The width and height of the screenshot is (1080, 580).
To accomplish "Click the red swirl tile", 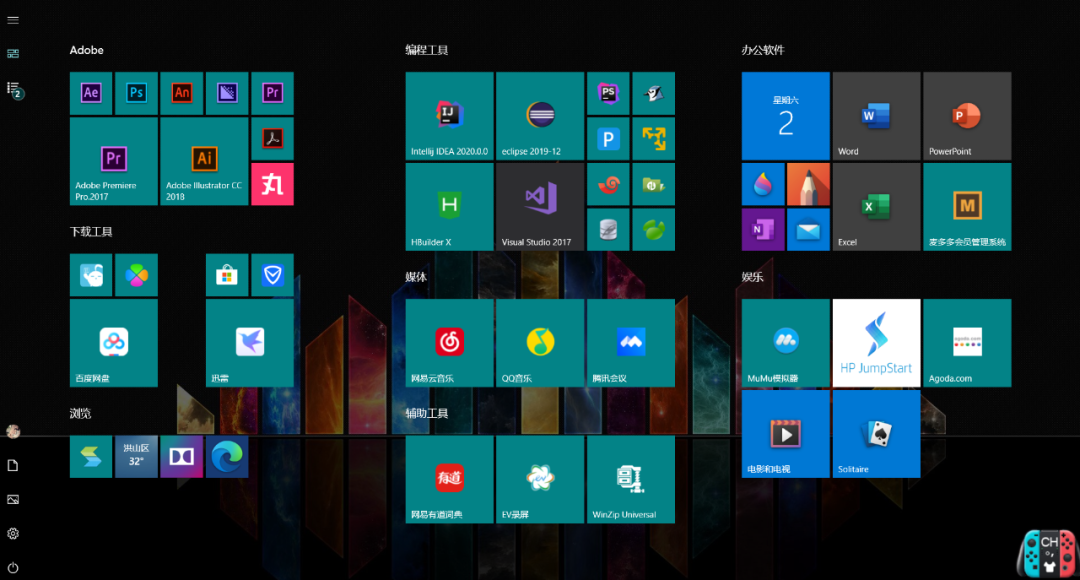I will point(609,184).
